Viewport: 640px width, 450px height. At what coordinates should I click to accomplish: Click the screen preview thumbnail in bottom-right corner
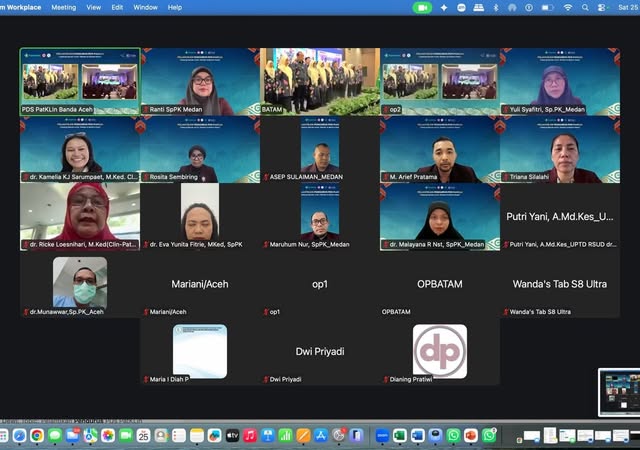point(619,392)
